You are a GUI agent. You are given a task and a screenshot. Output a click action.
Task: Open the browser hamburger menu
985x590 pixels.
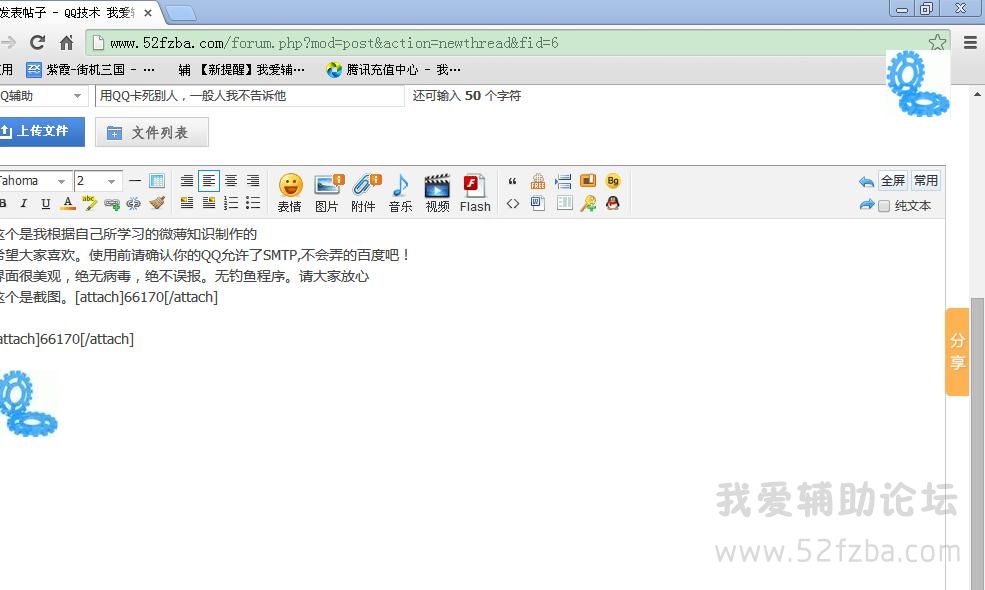point(970,43)
